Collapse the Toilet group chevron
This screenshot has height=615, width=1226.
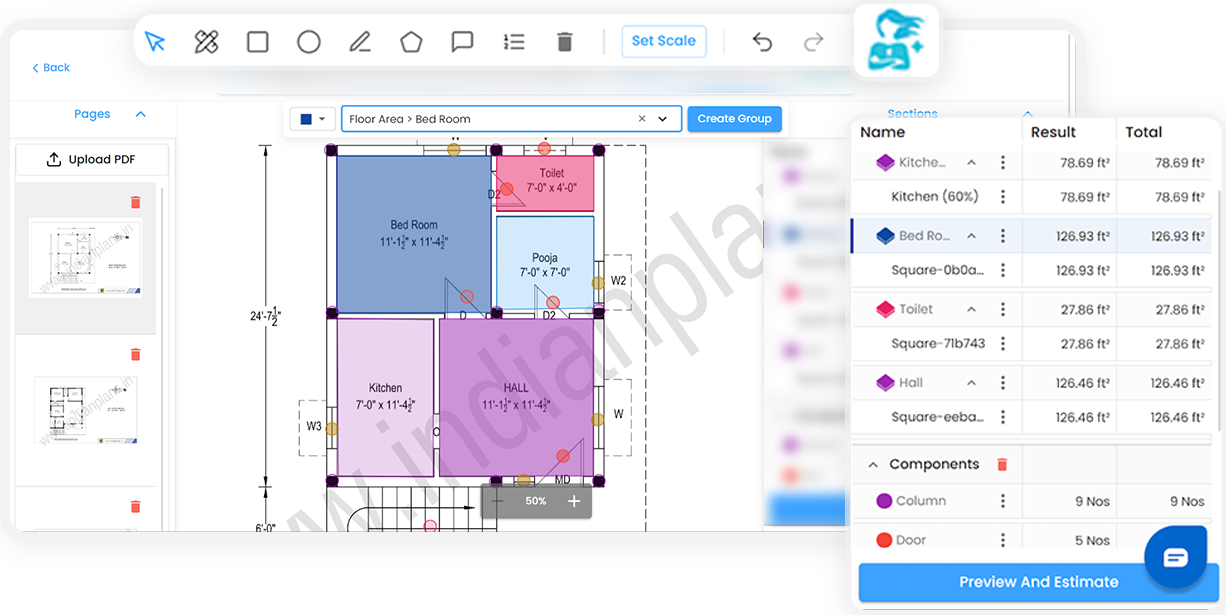pos(971,310)
